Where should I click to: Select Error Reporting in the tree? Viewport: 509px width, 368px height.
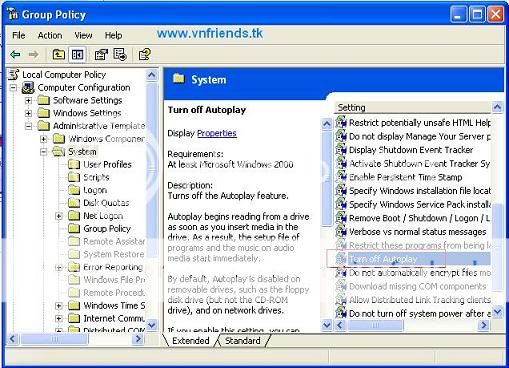pyautogui.click(x=113, y=267)
